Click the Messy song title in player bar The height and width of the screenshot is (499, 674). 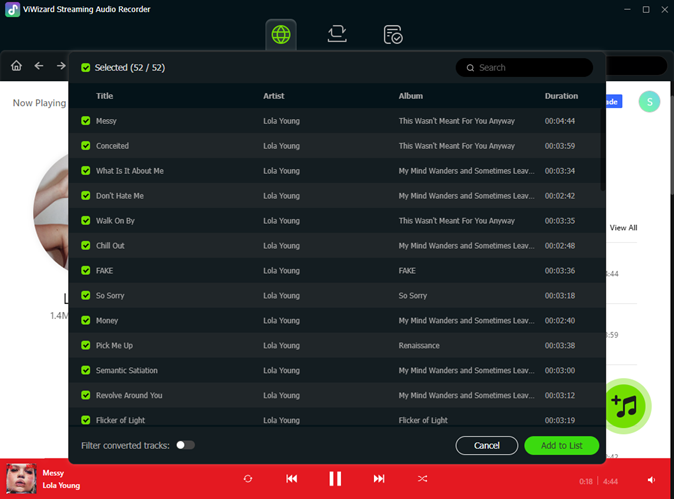53,473
